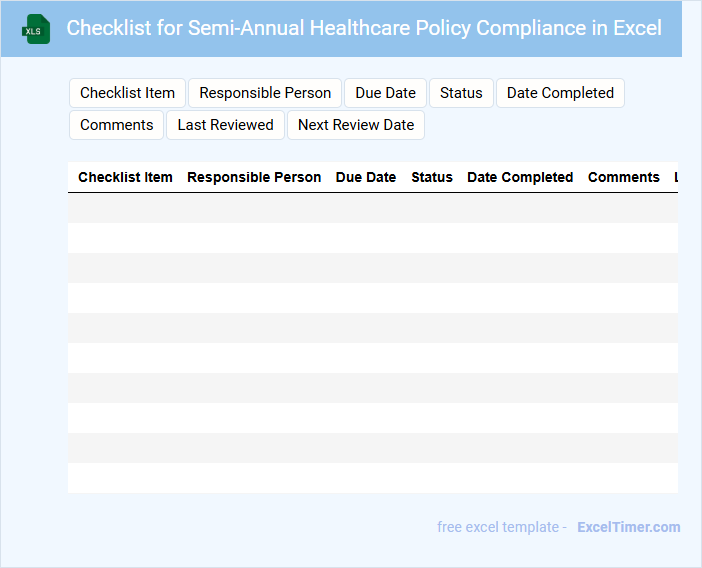702x568 pixels.
Task: Click the Last Reviewed tag button
Action: (225, 125)
